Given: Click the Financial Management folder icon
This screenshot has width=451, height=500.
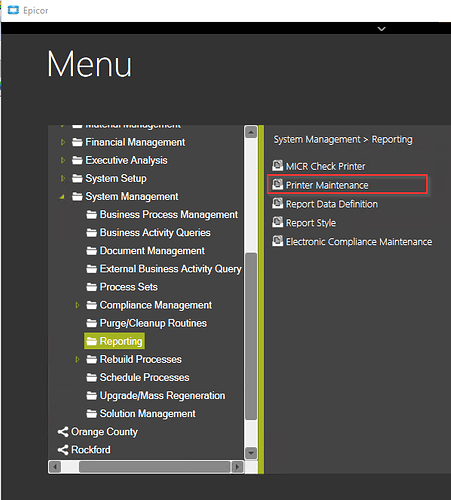Looking at the screenshot, I should point(77,143).
